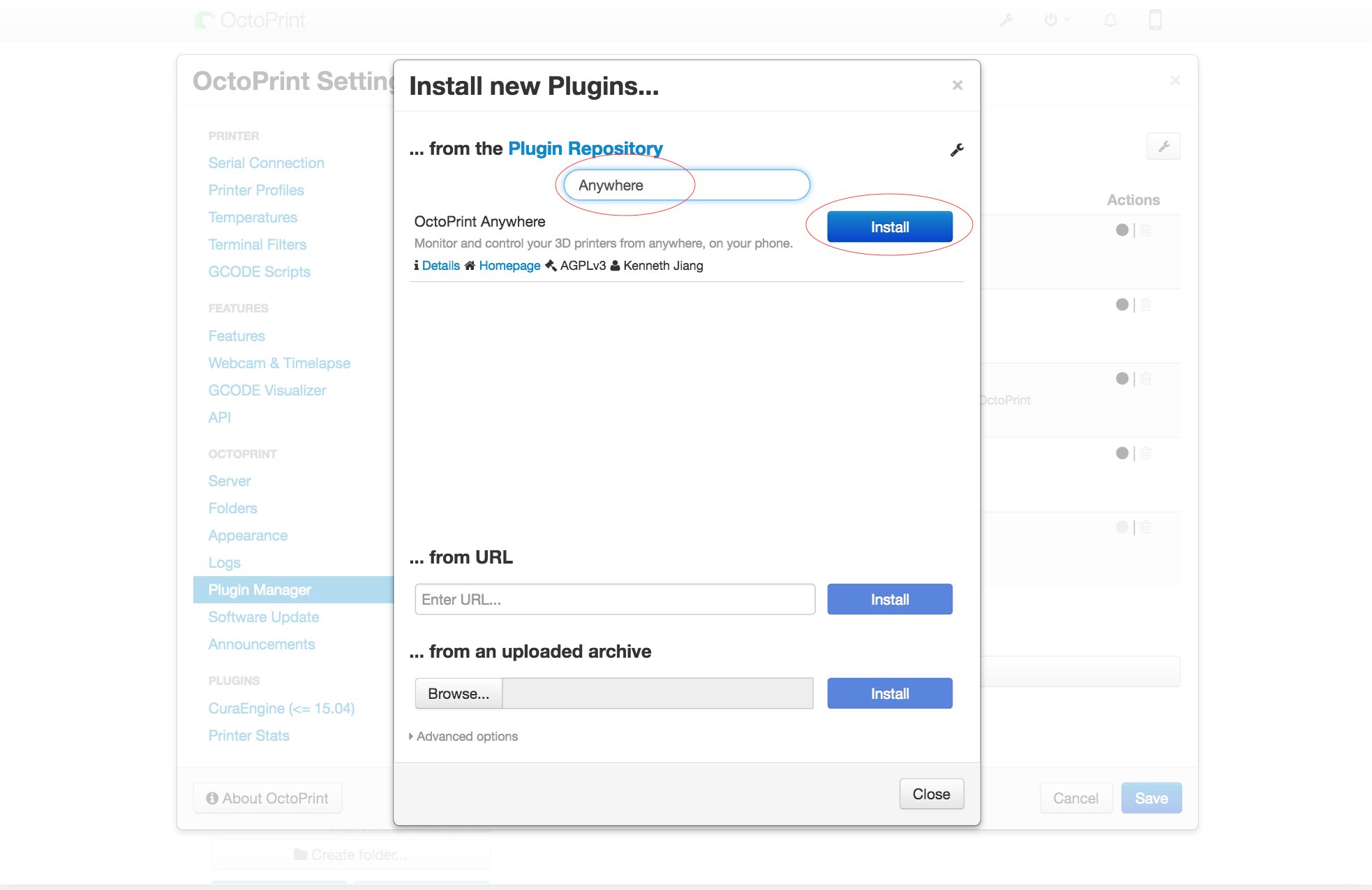Click the OctoPrint logo in navbar

250,20
